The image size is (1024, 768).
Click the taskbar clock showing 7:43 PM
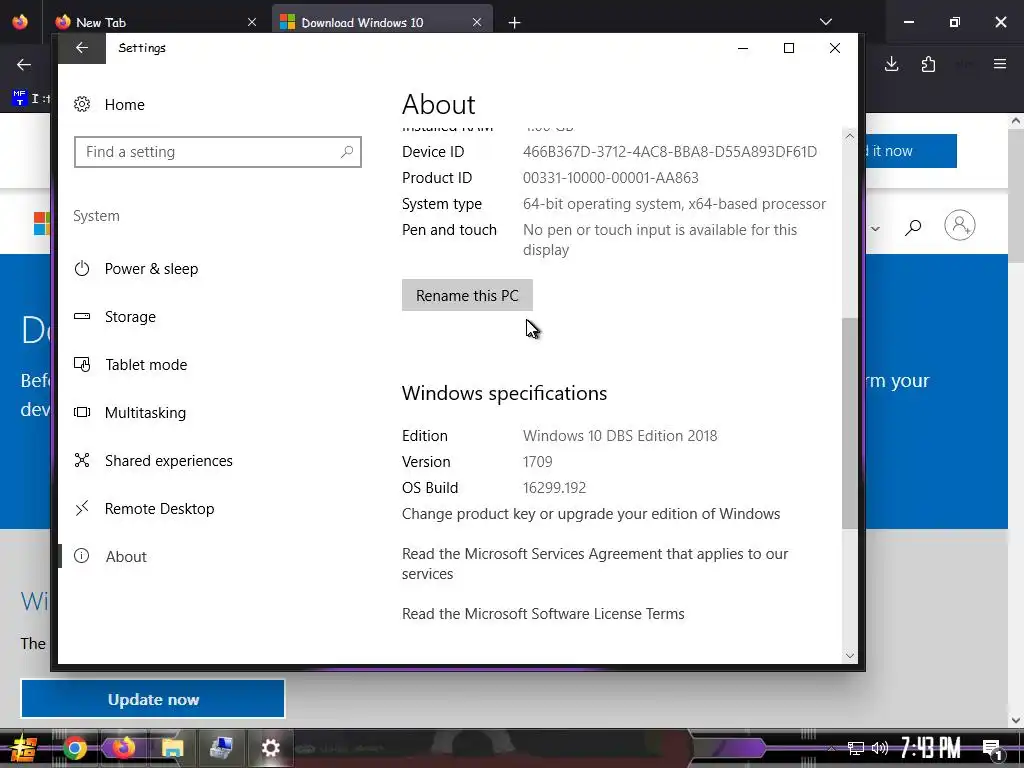click(931, 748)
